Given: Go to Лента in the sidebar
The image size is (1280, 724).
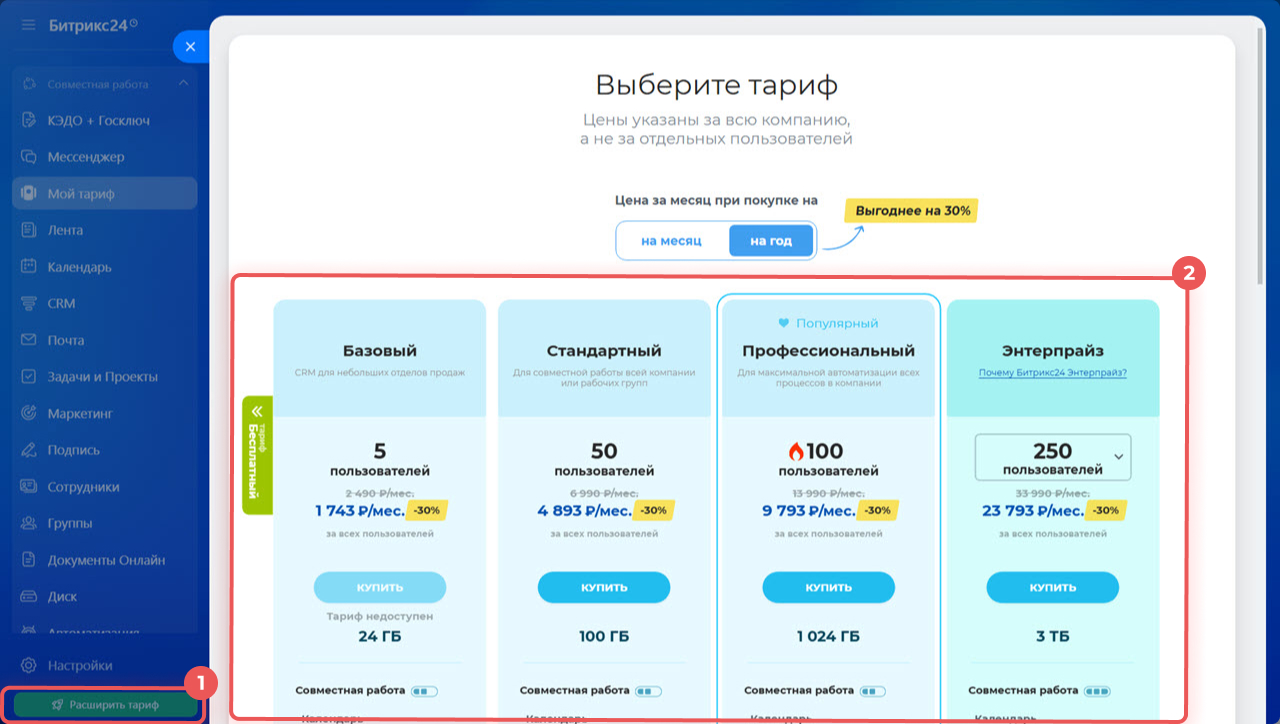Looking at the screenshot, I should 105,230.
